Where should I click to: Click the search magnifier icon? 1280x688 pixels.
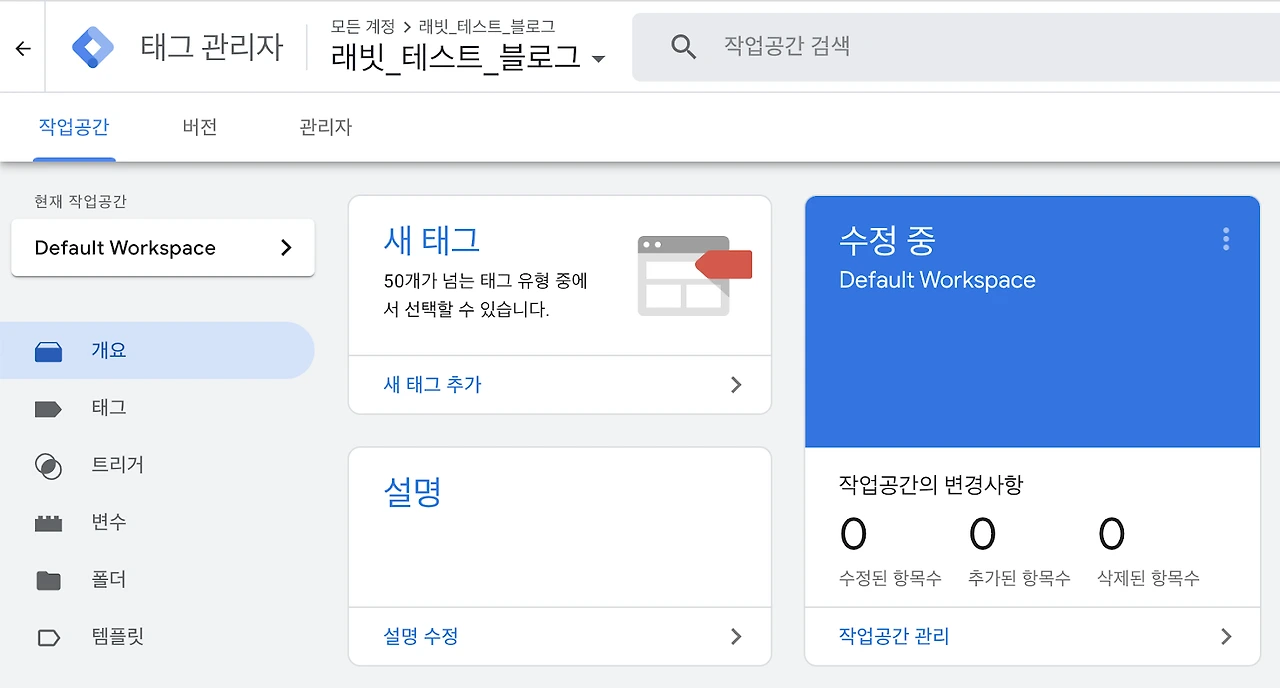[683, 46]
